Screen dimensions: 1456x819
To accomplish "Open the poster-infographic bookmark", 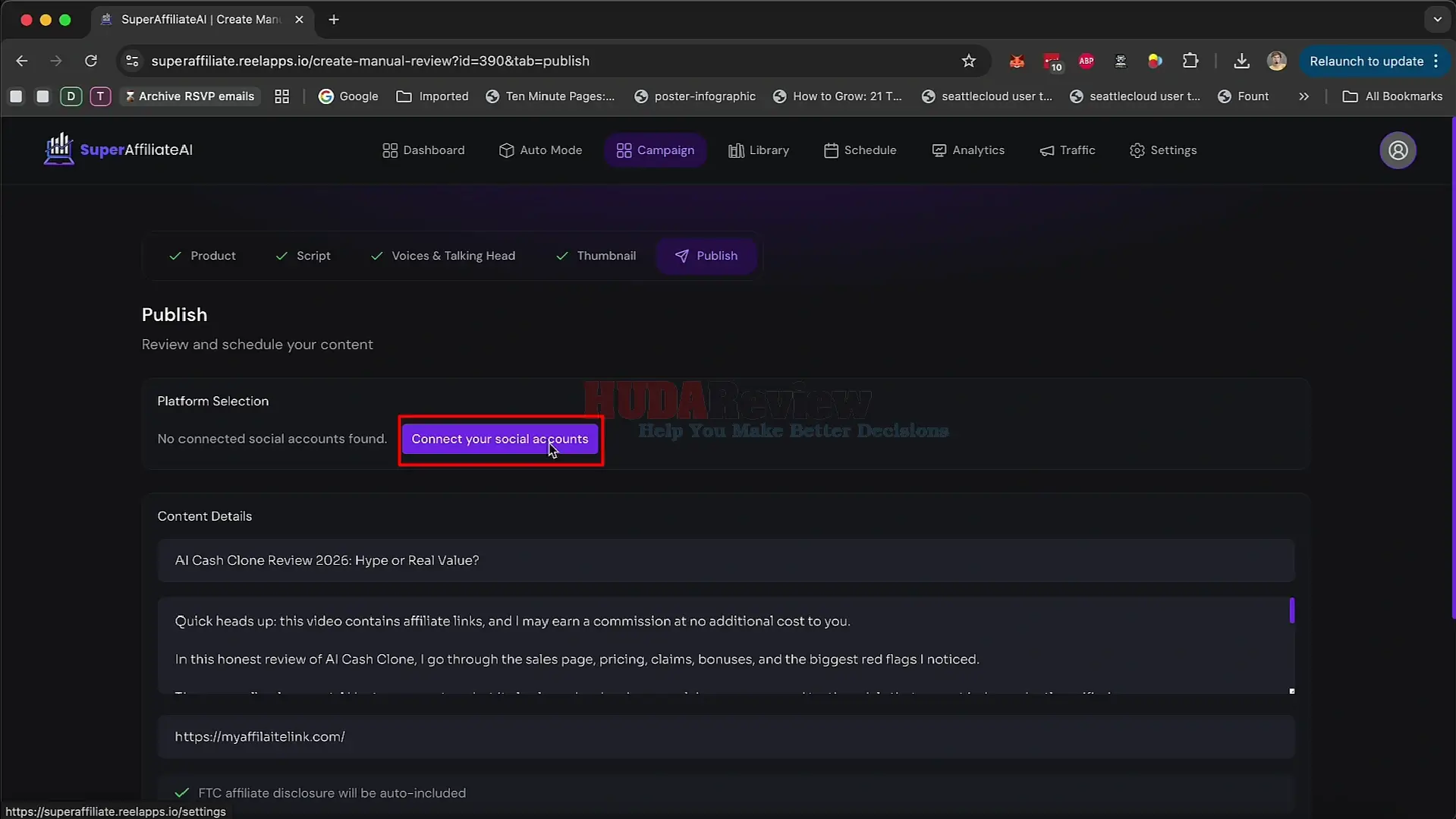I will tap(695, 96).
